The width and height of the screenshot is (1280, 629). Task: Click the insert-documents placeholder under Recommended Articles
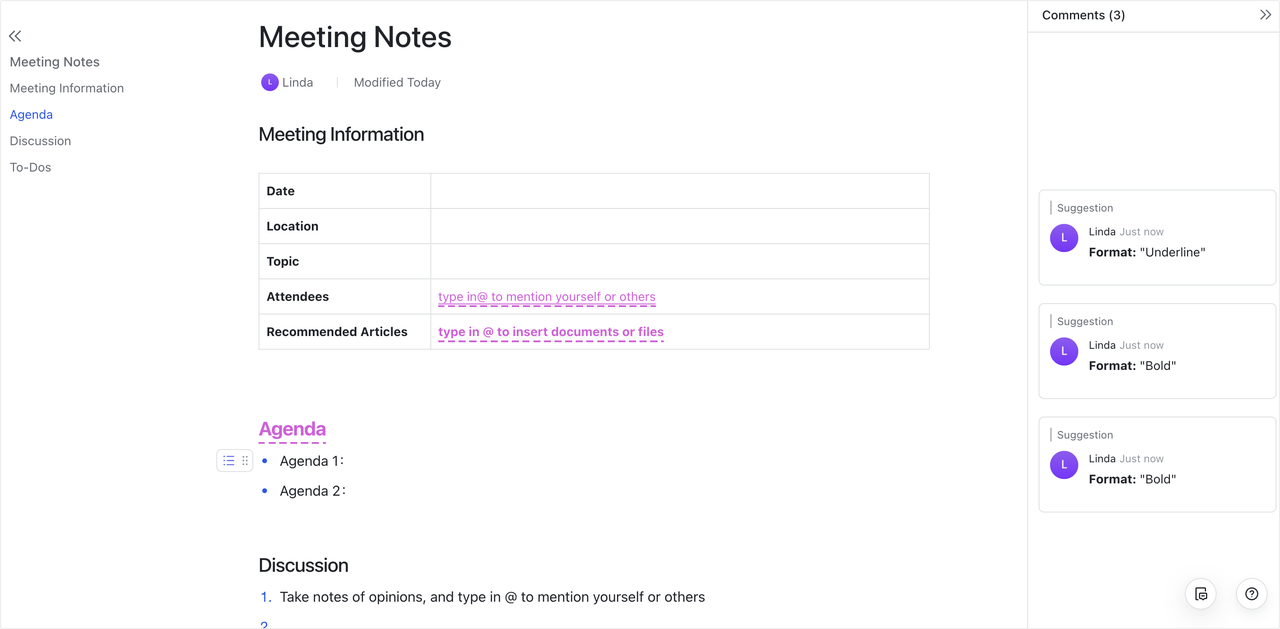pos(550,331)
